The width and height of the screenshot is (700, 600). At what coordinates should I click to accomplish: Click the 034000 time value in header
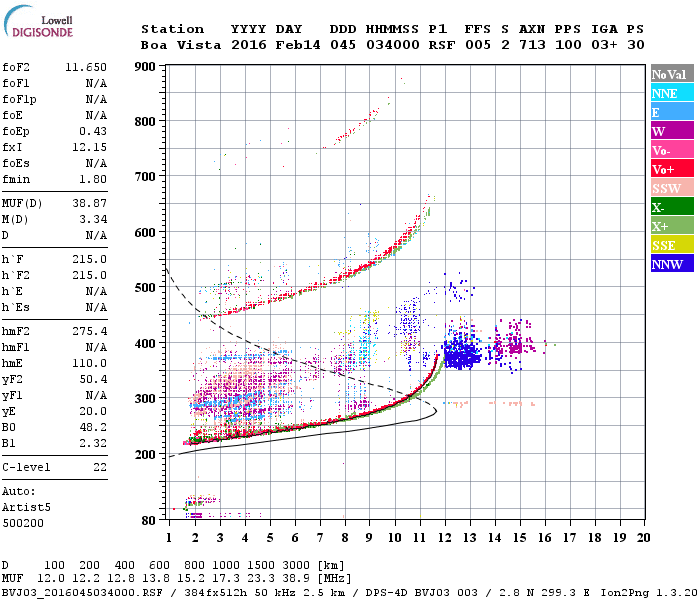tap(393, 45)
